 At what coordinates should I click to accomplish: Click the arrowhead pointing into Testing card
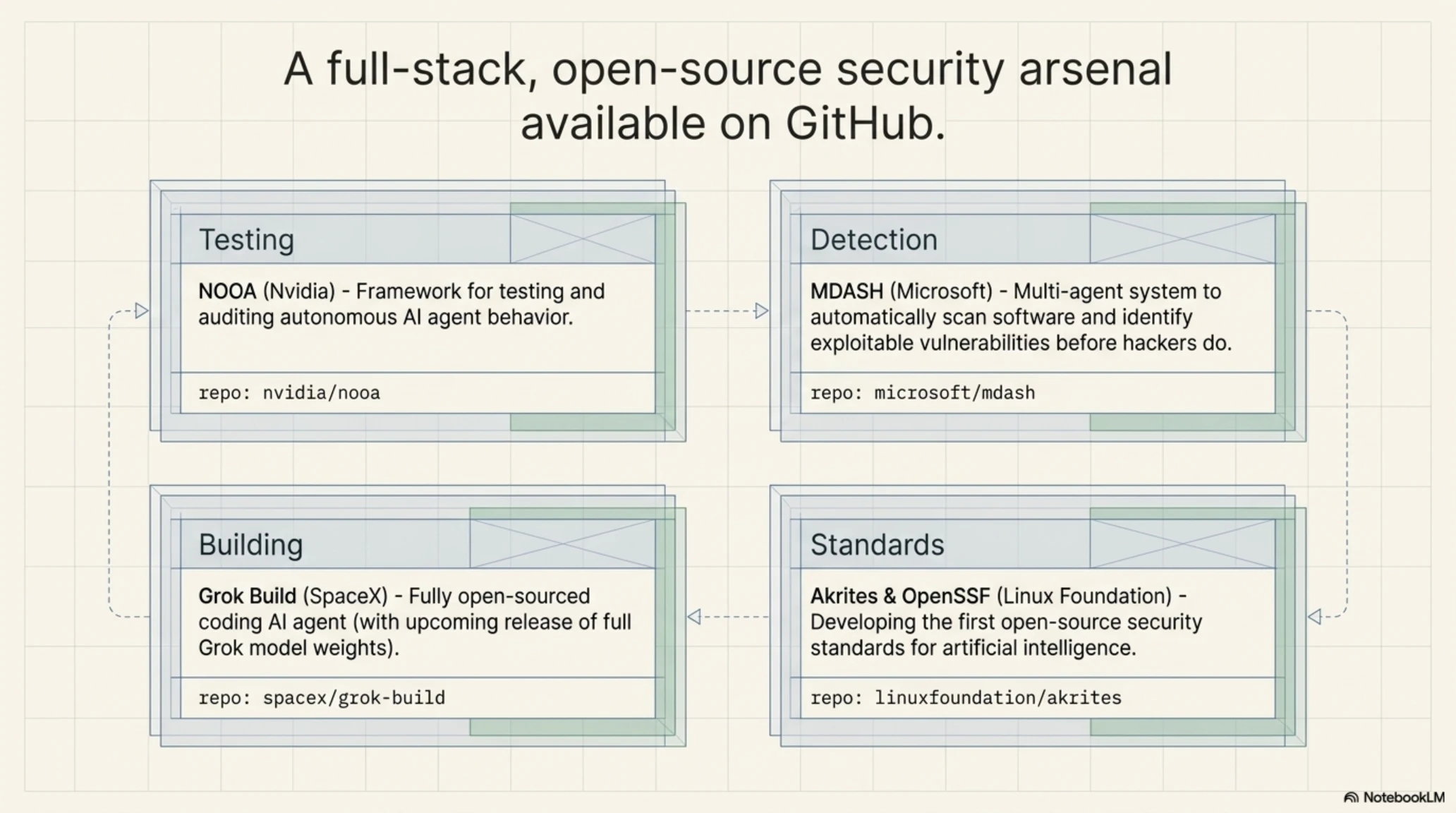click(142, 311)
